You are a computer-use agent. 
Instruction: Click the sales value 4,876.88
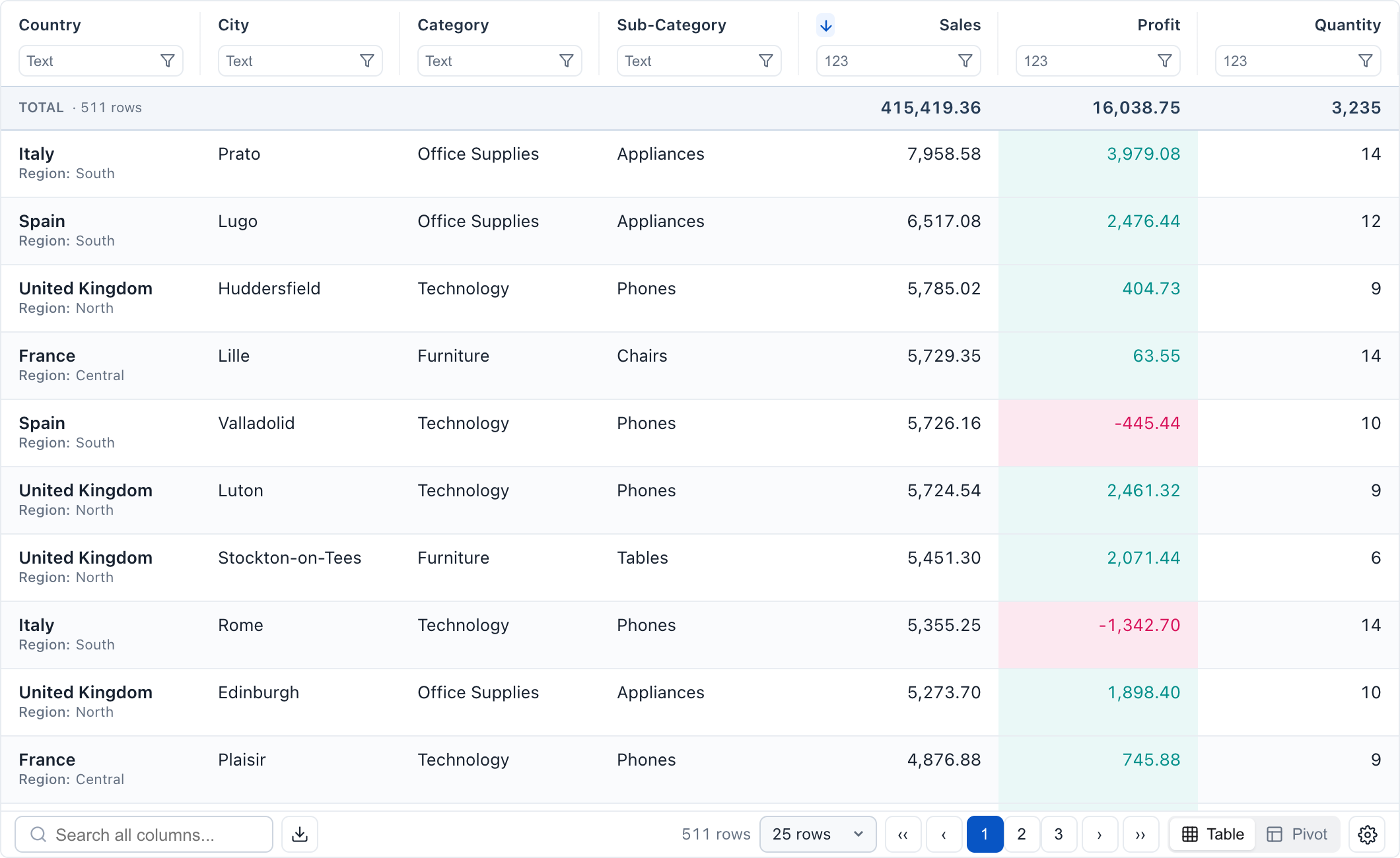[x=944, y=760]
